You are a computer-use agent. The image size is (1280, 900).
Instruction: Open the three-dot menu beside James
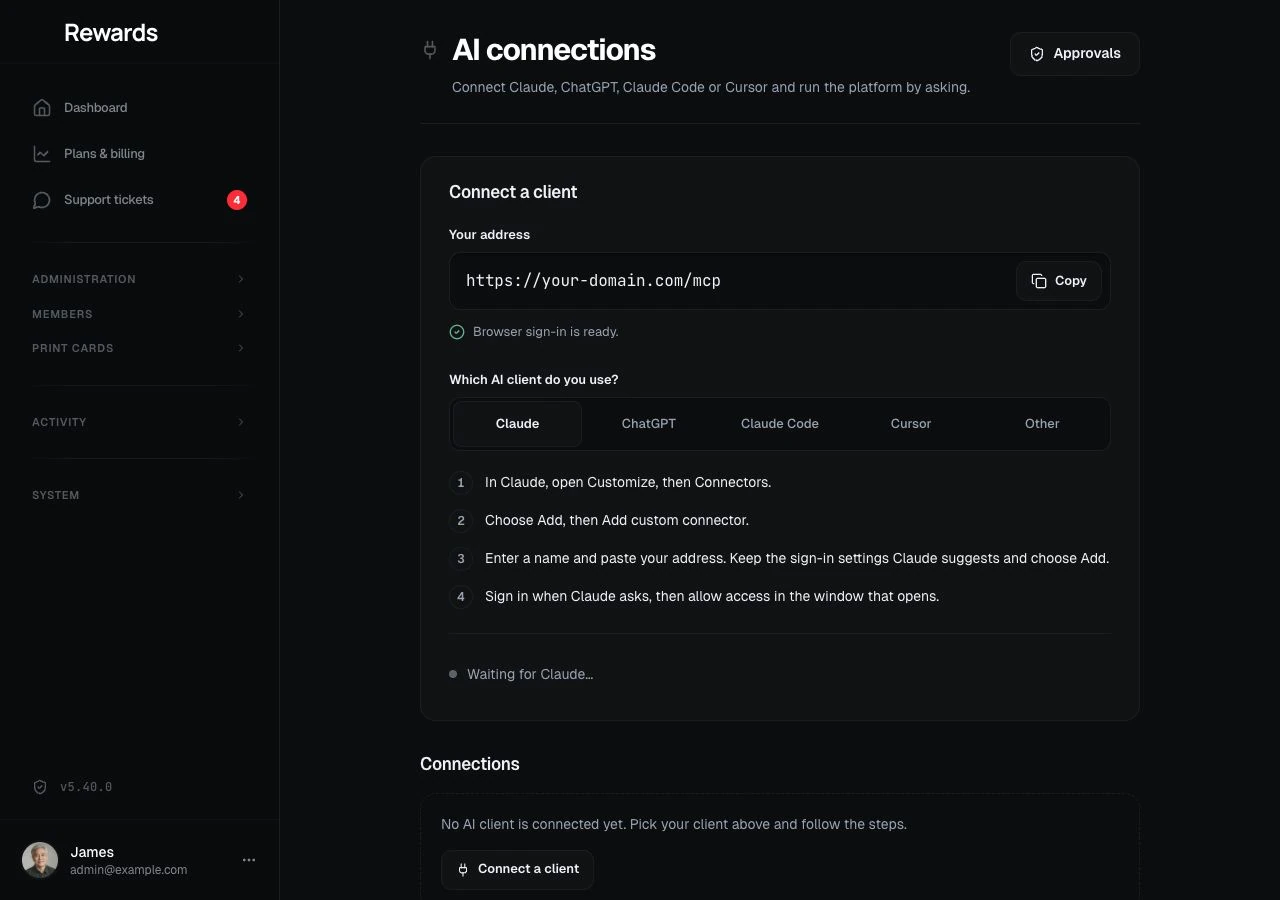coord(249,860)
